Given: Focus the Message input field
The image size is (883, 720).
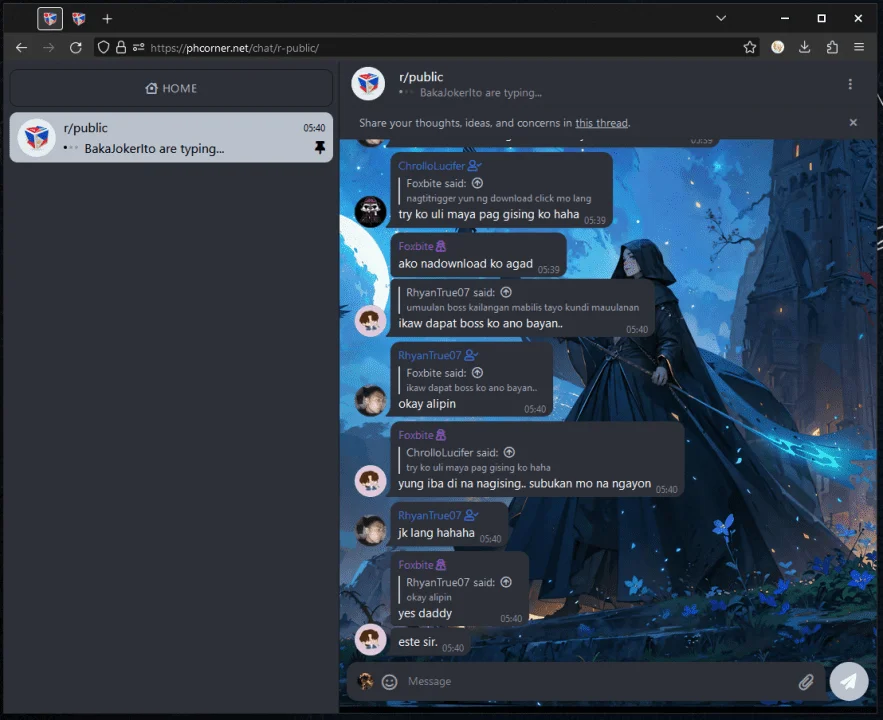Looking at the screenshot, I should [599, 681].
